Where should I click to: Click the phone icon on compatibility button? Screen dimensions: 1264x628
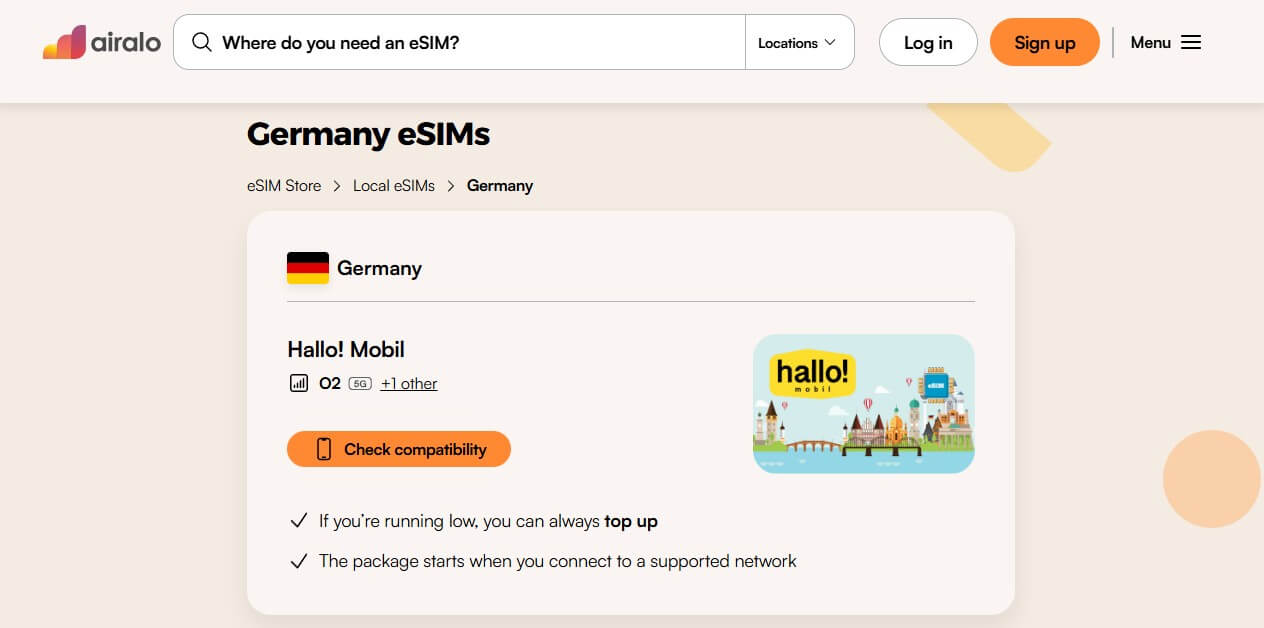pyautogui.click(x=323, y=449)
